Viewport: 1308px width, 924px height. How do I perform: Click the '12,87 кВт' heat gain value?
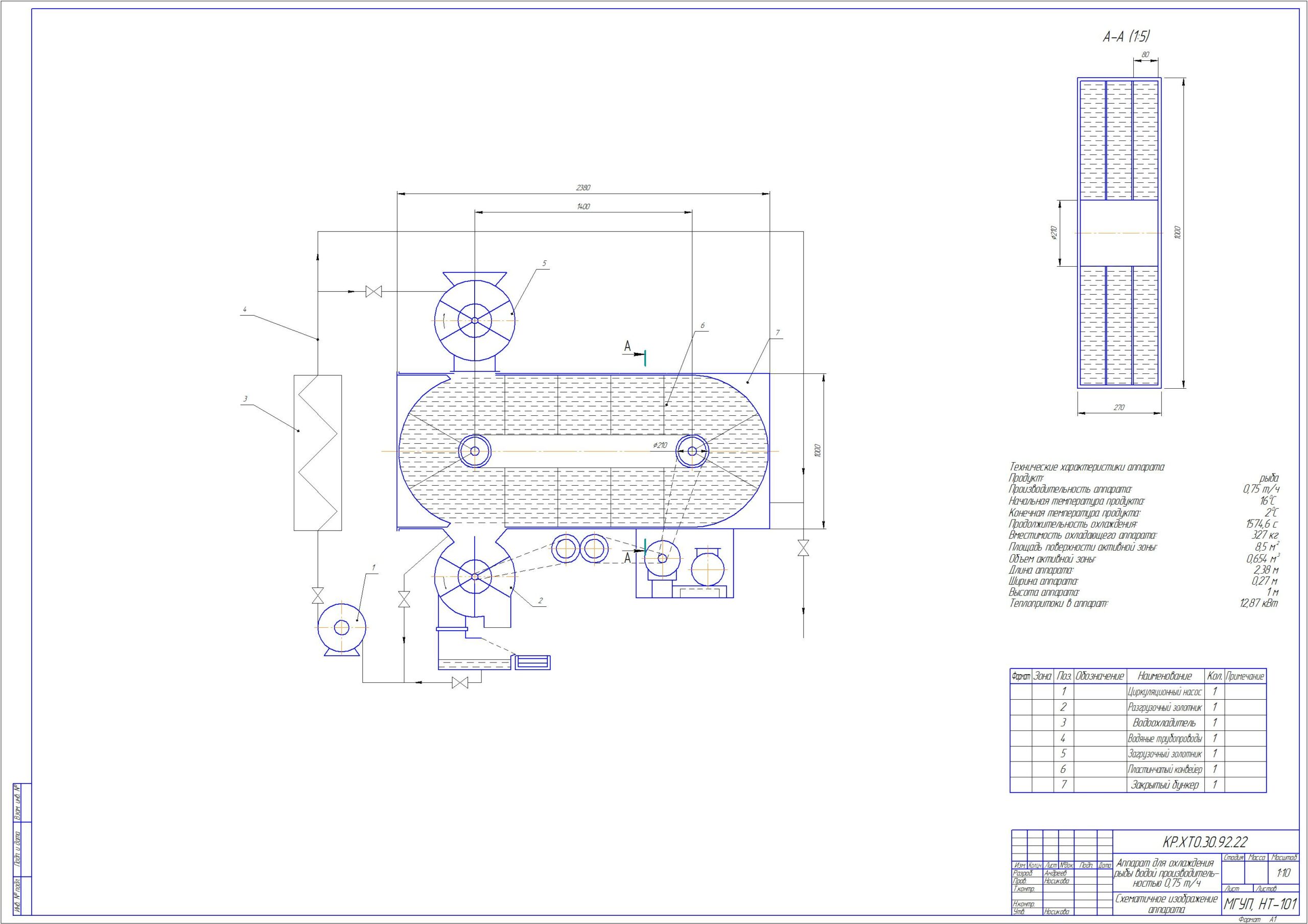point(1258,603)
